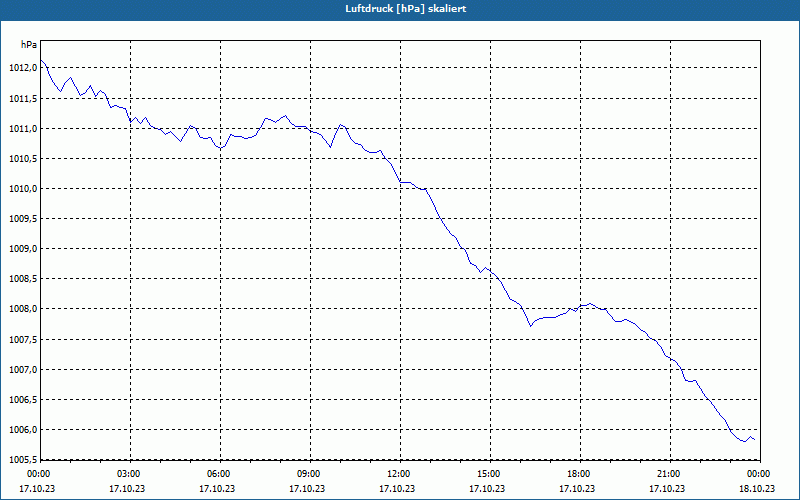Viewport: 800px width, 500px height.
Task: Click the 12:00 time label
Action: pyautogui.click(x=399, y=474)
